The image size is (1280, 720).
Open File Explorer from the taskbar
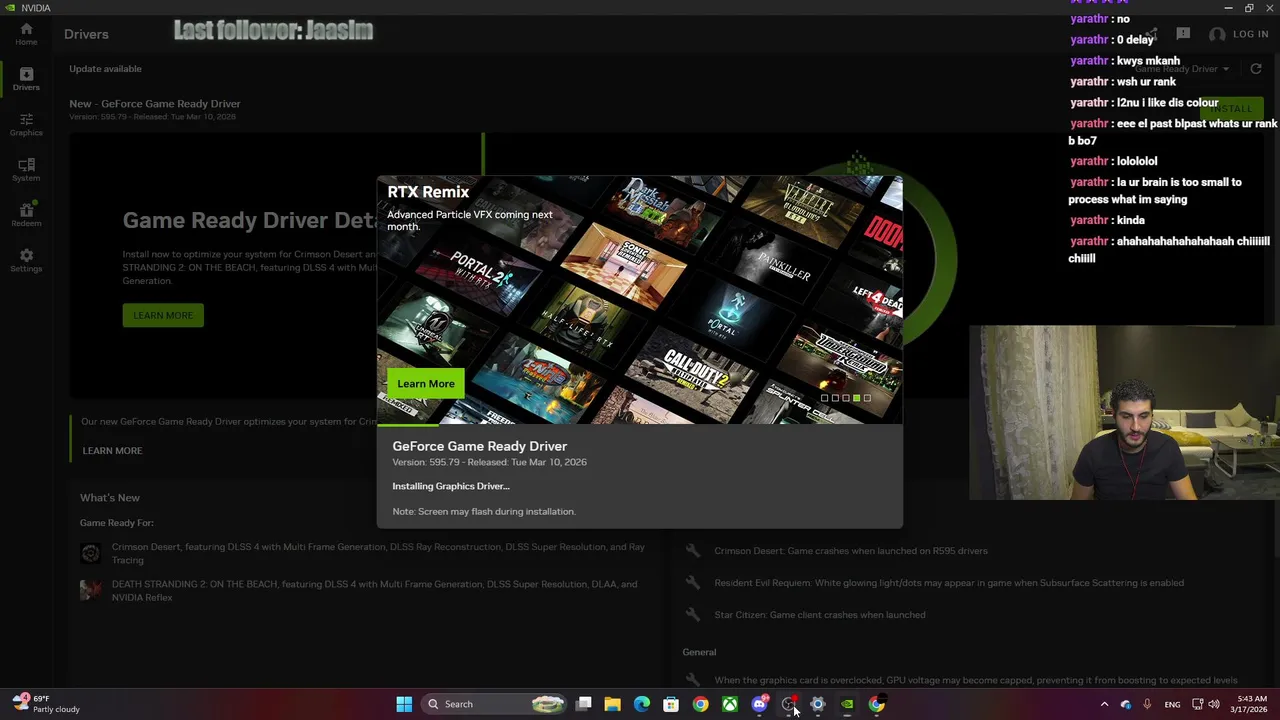612,704
